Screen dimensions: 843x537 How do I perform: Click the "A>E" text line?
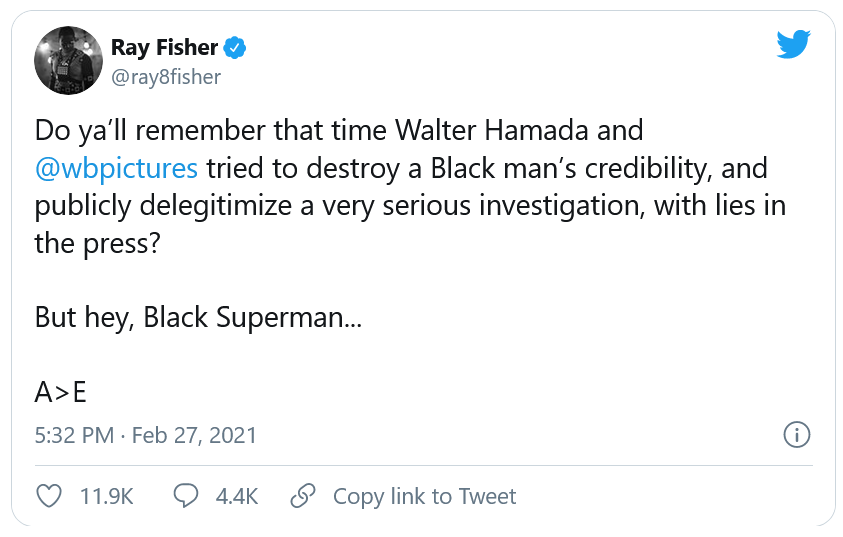click(x=60, y=392)
